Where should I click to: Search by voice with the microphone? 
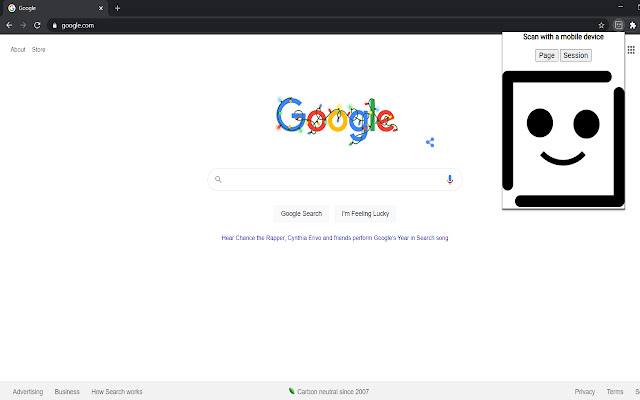pyautogui.click(x=450, y=180)
